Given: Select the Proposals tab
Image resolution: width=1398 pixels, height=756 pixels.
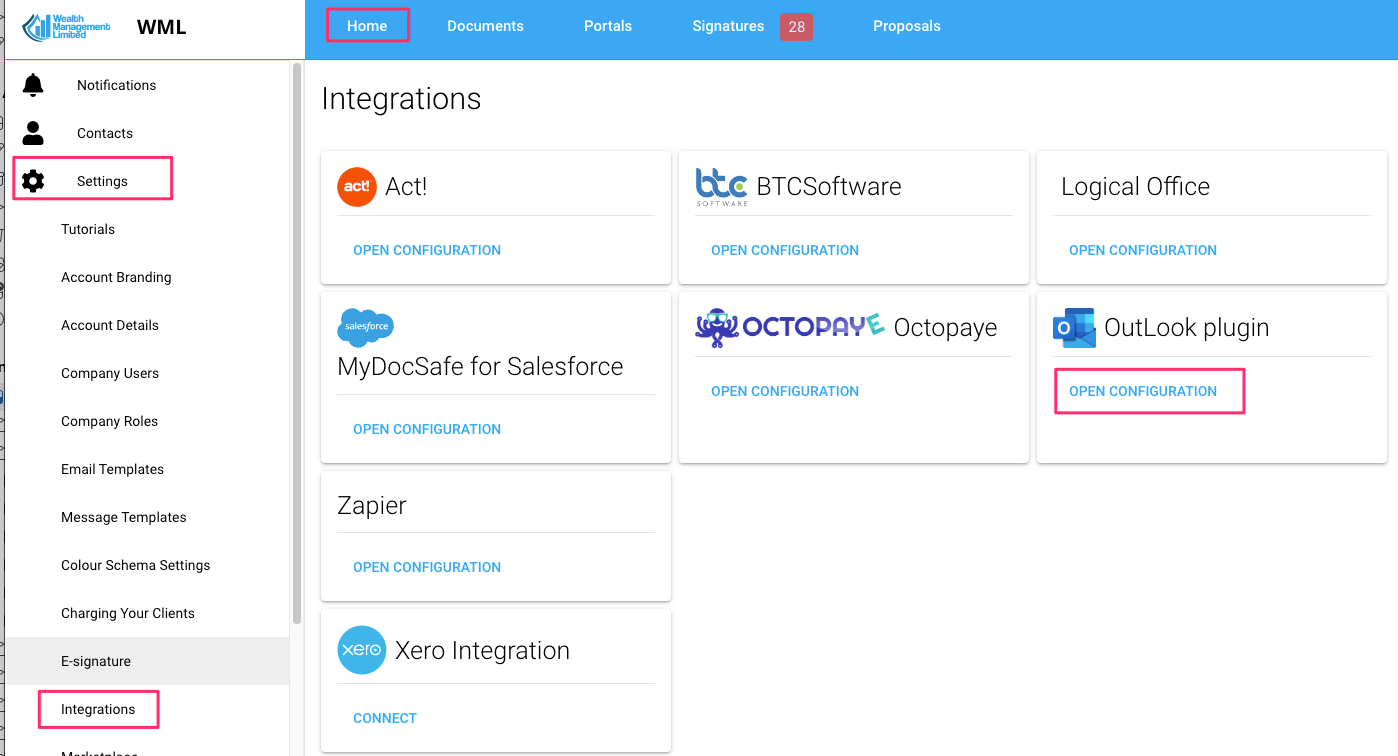Looking at the screenshot, I should [x=907, y=26].
